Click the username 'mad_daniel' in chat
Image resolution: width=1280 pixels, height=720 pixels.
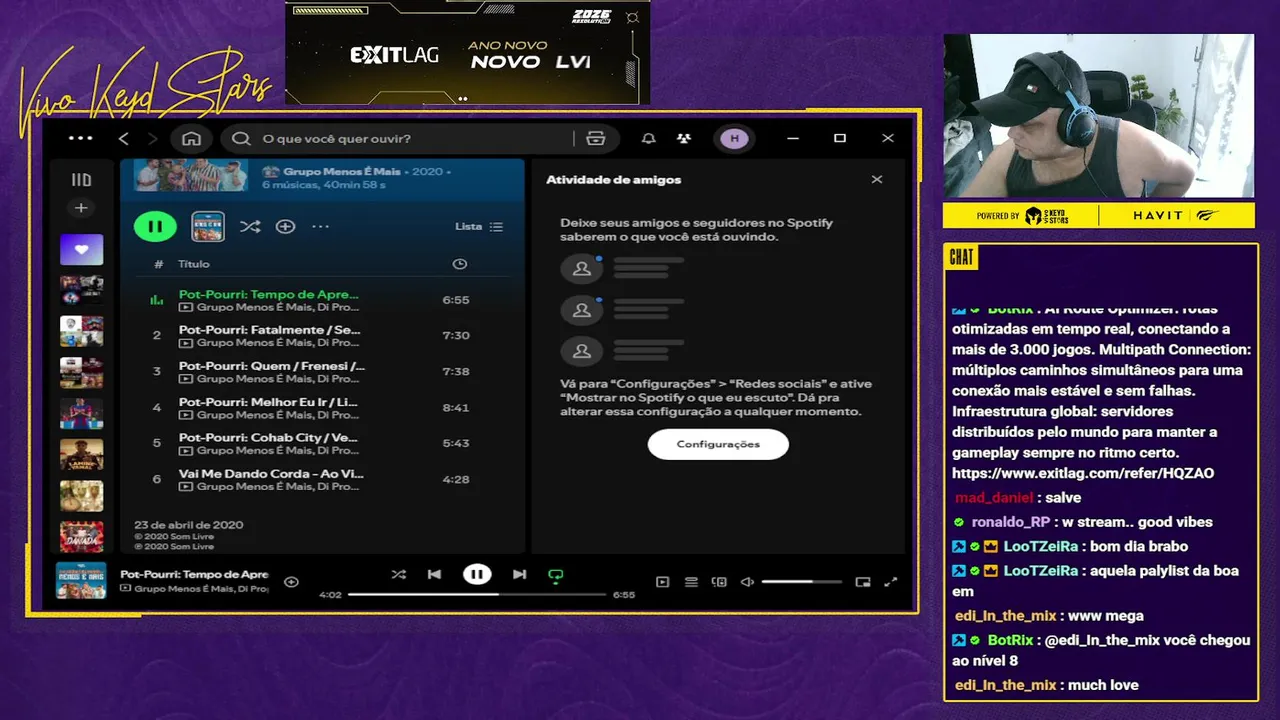pyautogui.click(x=994, y=497)
